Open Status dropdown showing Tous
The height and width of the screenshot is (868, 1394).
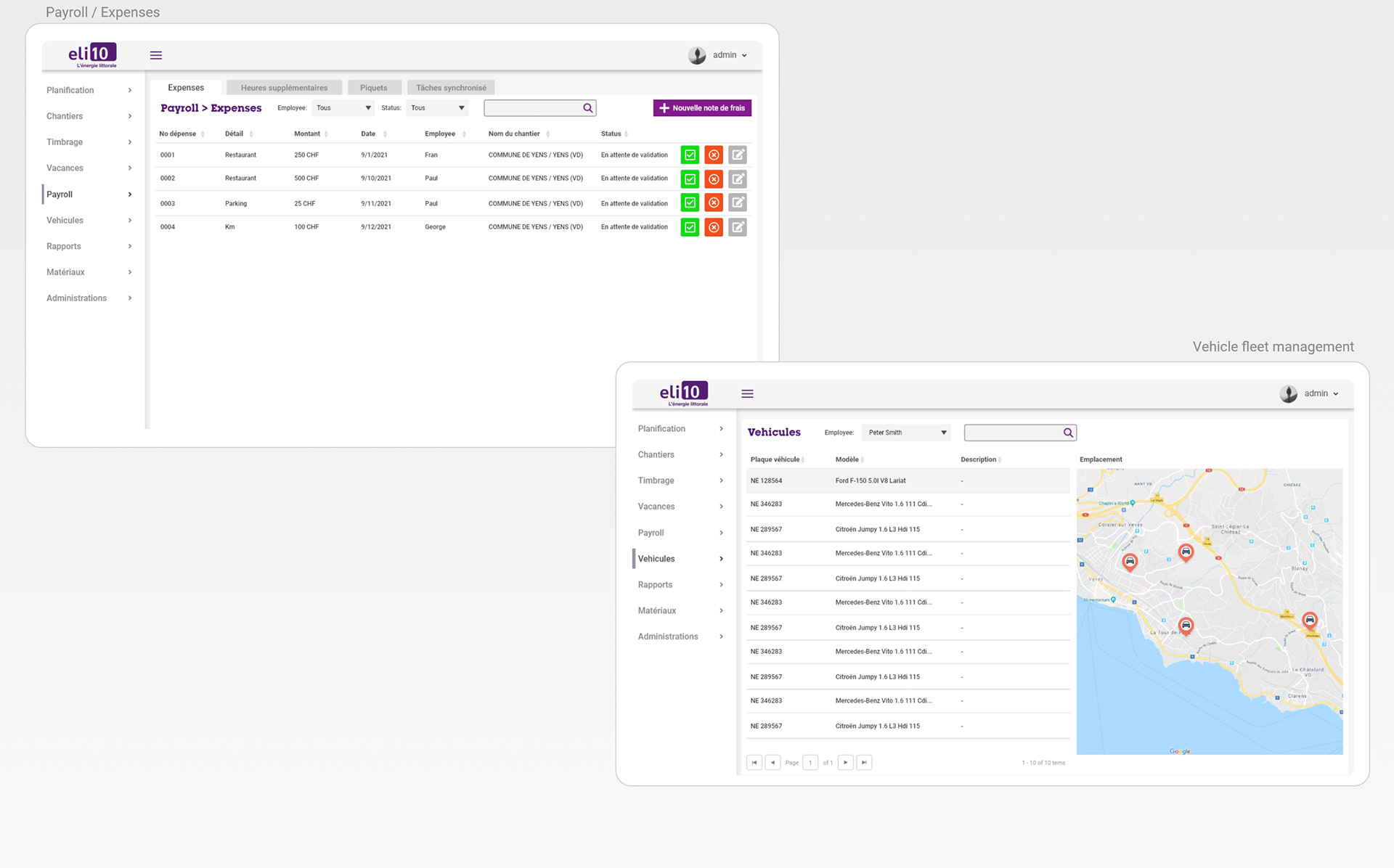click(437, 108)
